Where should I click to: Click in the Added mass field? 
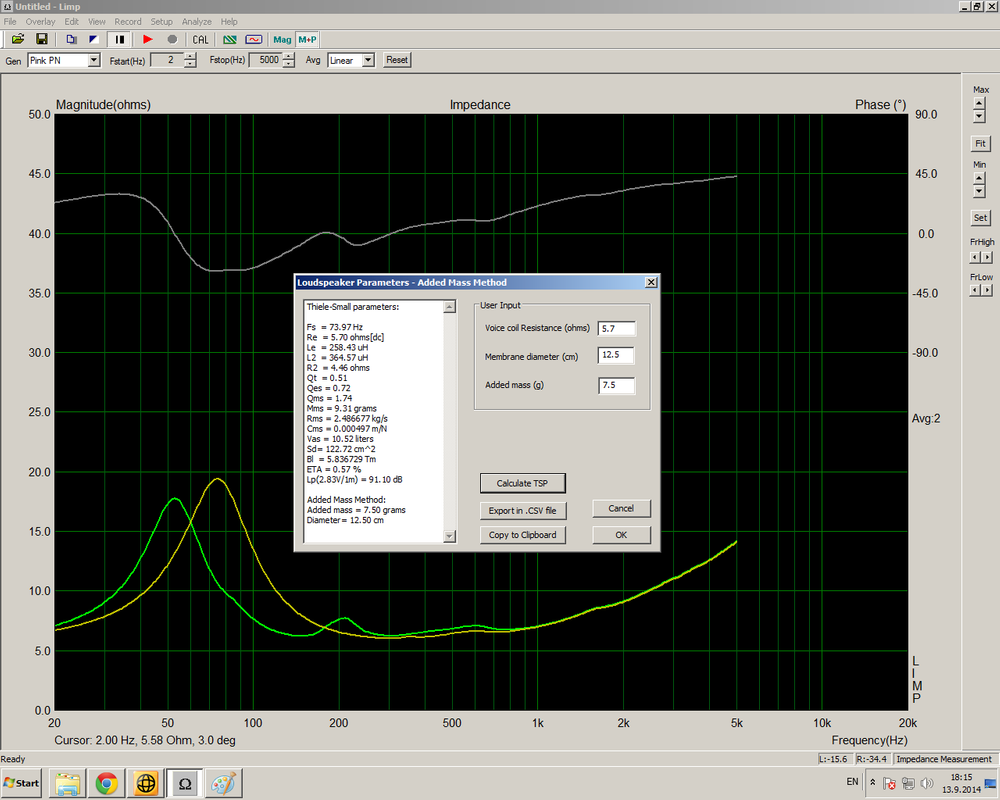coord(616,385)
